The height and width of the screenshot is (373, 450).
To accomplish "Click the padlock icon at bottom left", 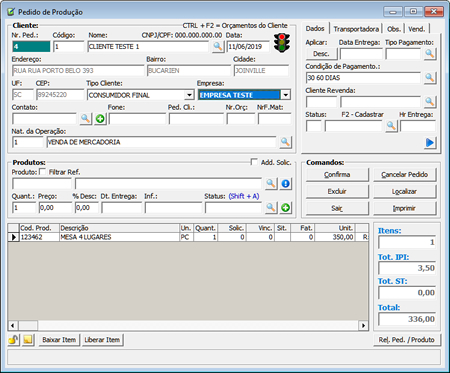I will click(14, 340).
